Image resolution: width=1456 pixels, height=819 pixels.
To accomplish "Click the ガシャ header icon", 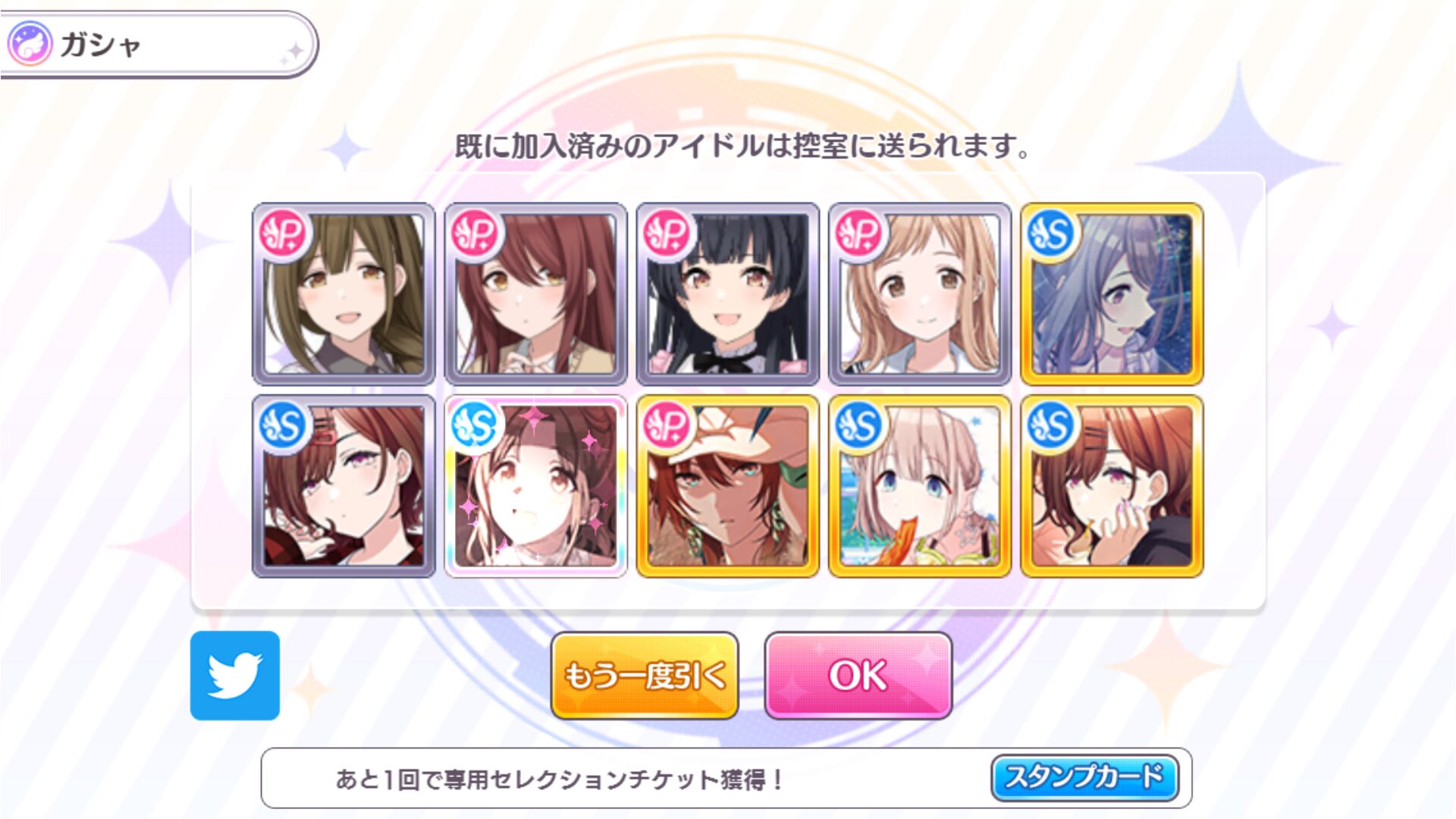I will (30, 44).
